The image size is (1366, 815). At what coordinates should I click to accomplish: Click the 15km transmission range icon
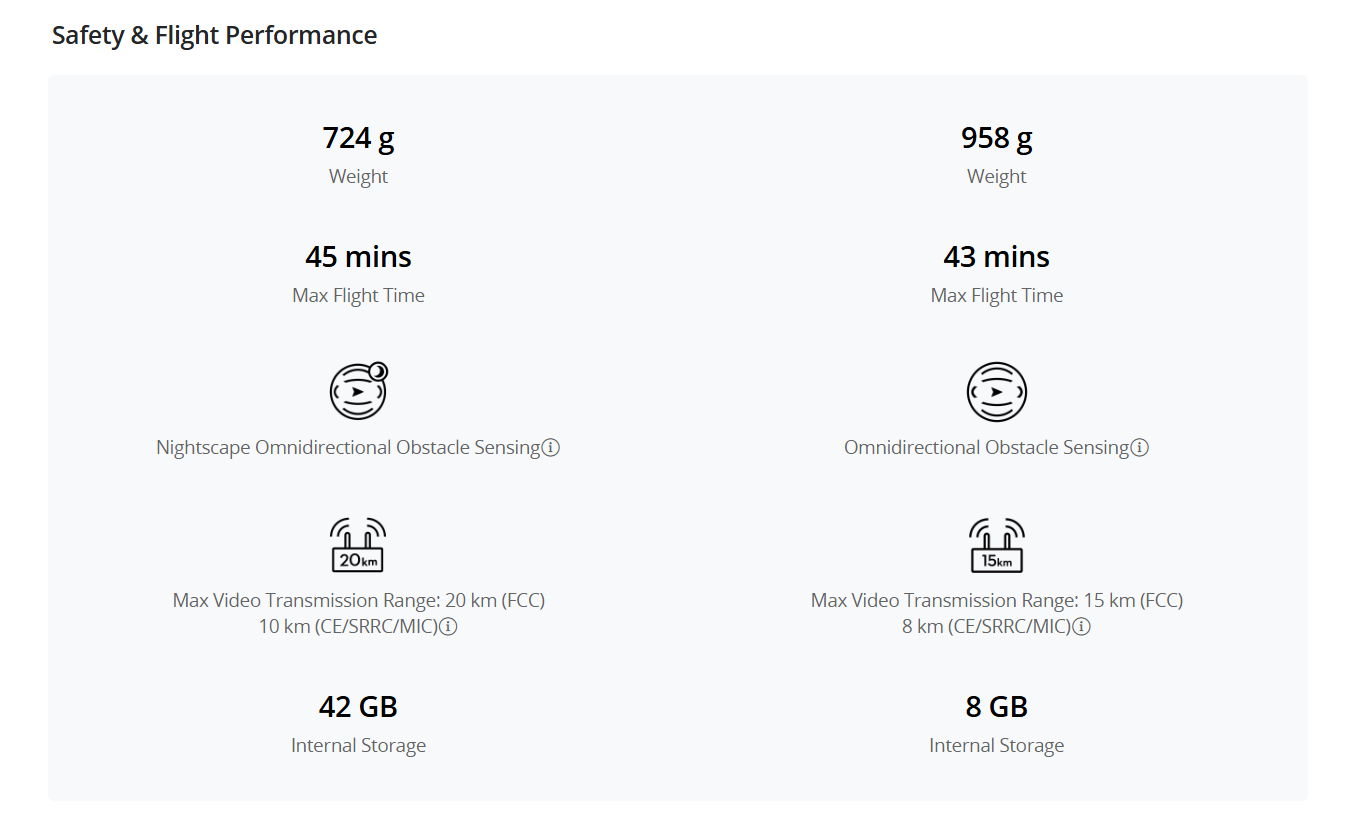pyautogui.click(x=997, y=545)
